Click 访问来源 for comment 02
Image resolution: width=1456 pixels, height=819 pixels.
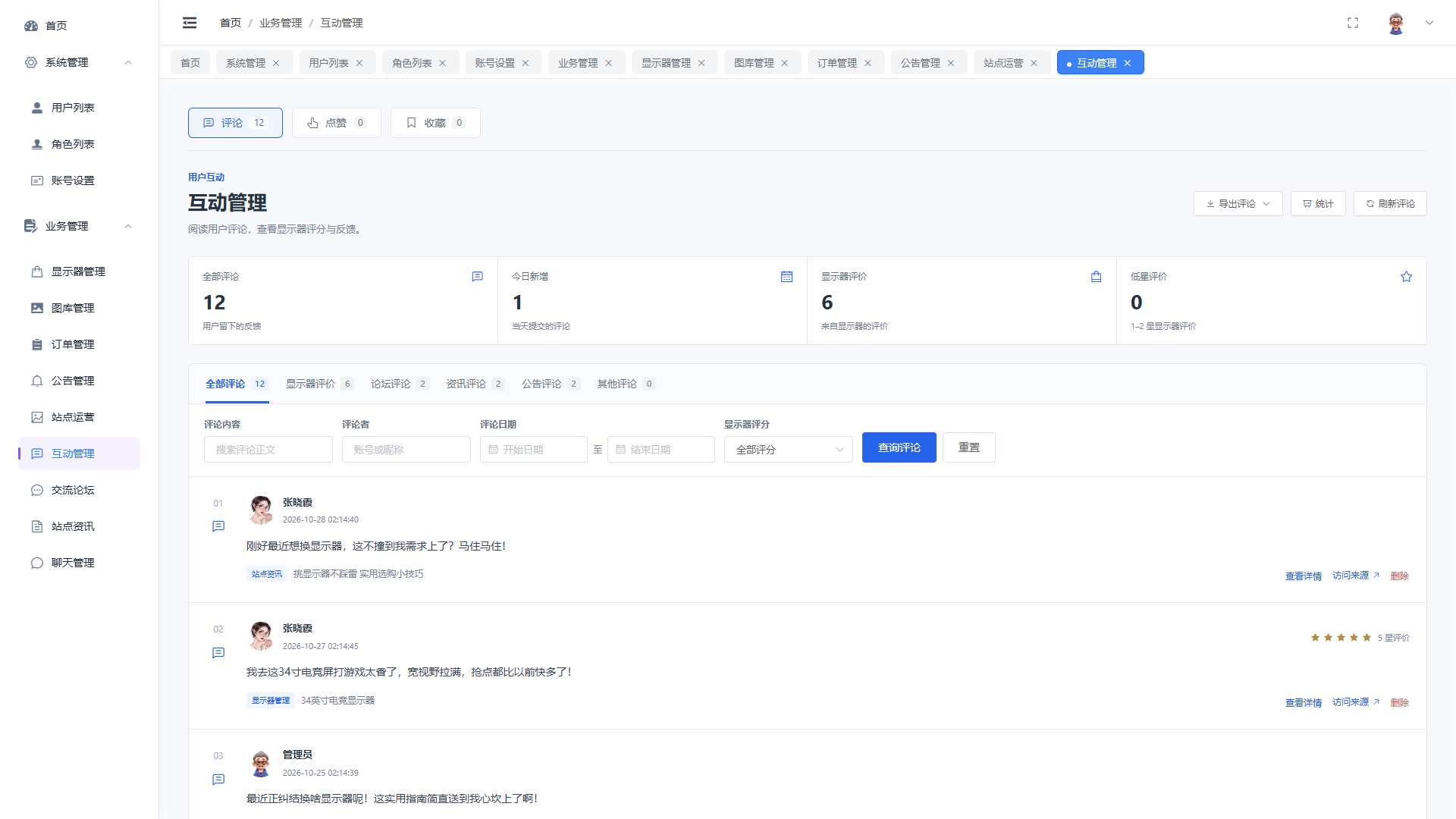click(1356, 702)
